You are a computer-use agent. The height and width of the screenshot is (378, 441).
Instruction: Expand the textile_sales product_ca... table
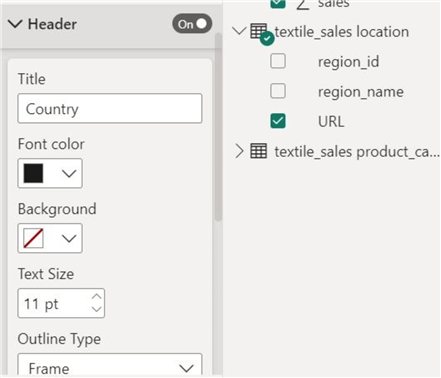(239, 151)
